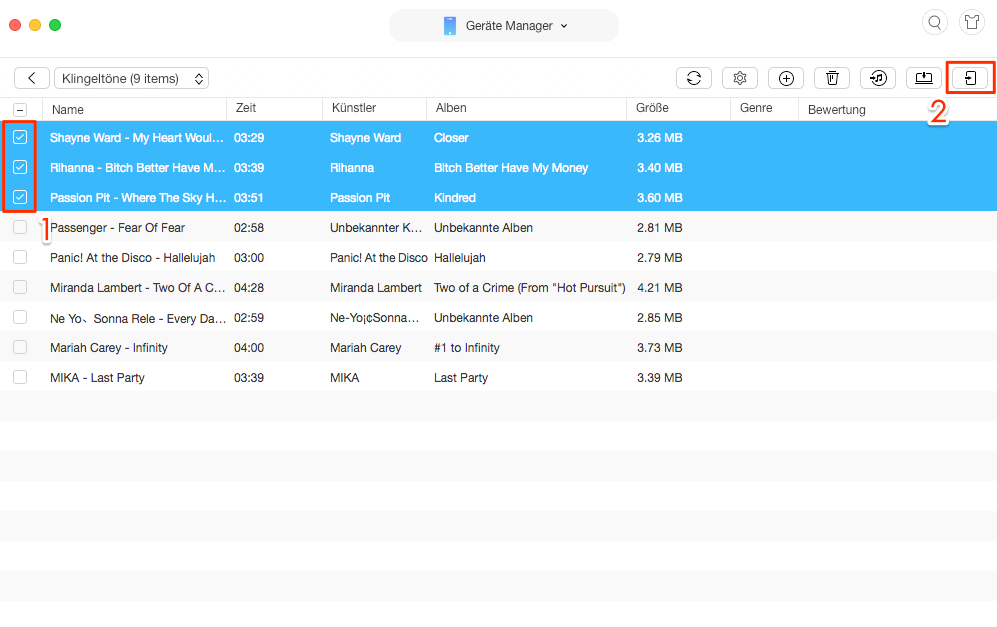997x627 pixels.
Task: Click artist cell 'Mariah Carey'
Action: (366, 348)
